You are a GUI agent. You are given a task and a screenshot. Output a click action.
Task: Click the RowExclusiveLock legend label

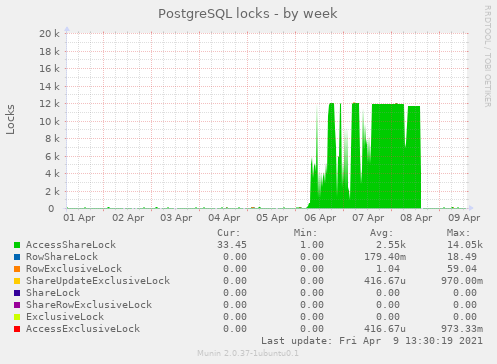click(74, 269)
